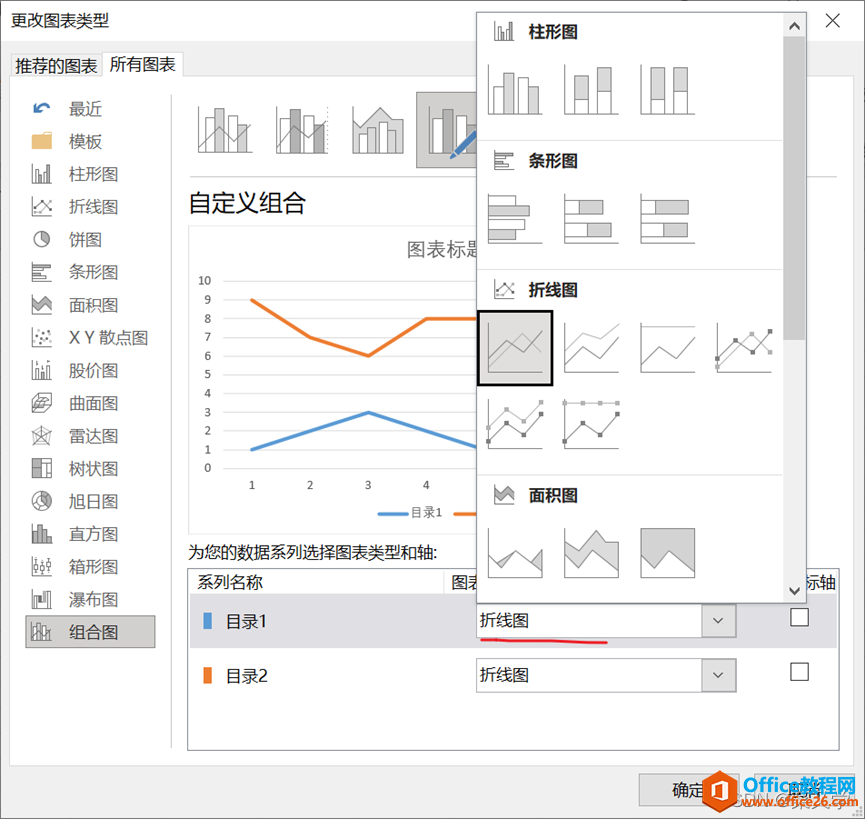
Task: Choose stacked area-clustered column combo icon
Action: pos(378,130)
